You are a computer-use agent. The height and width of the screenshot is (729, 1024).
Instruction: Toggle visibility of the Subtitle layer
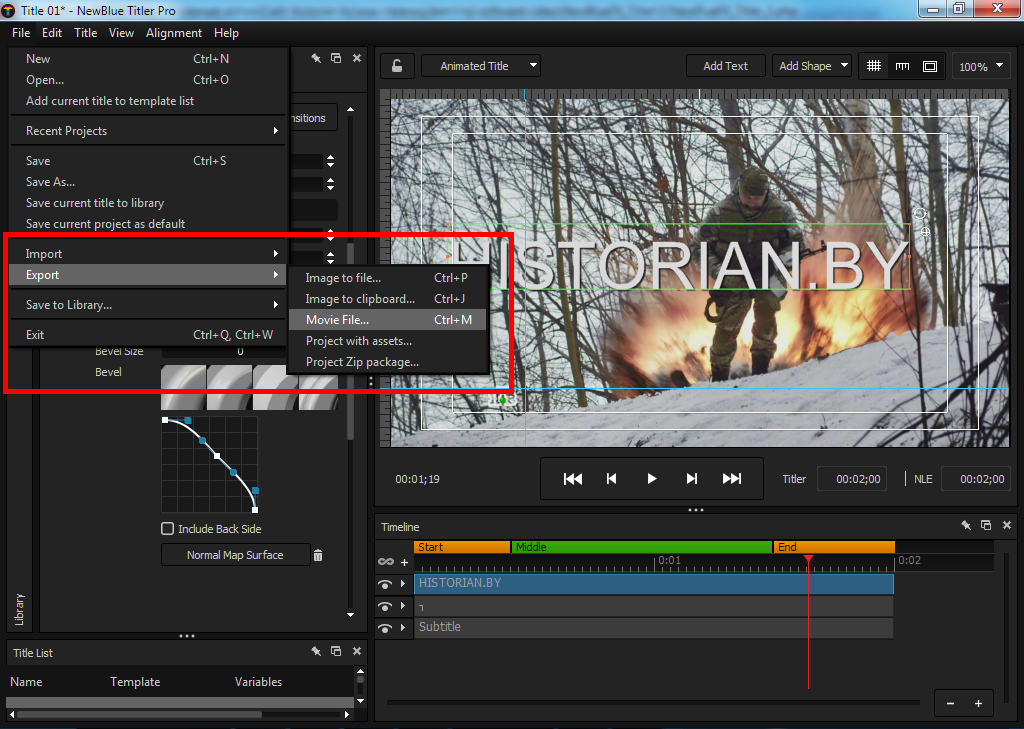pyautogui.click(x=385, y=628)
